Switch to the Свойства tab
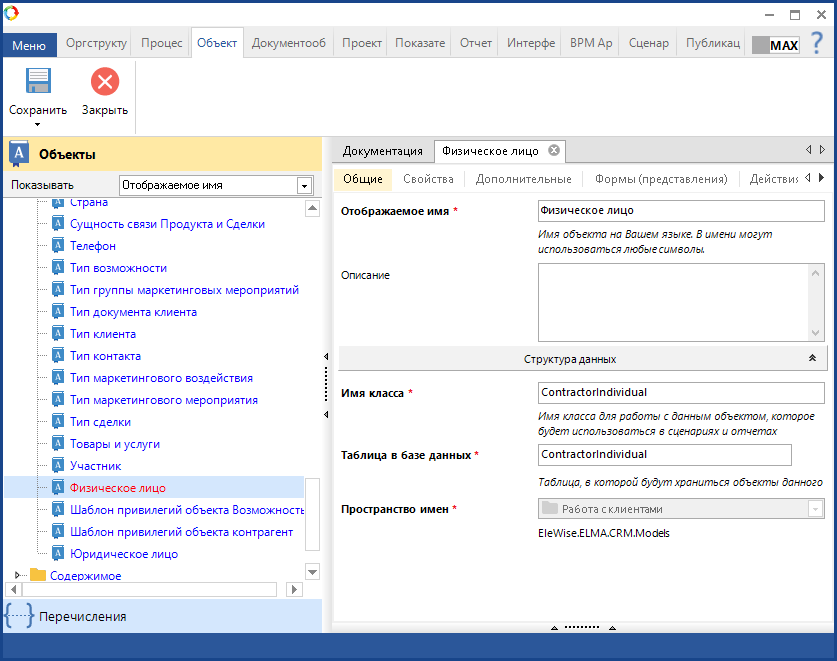The width and height of the screenshot is (837, 661). pyautogui.click(x=428, y=179)
